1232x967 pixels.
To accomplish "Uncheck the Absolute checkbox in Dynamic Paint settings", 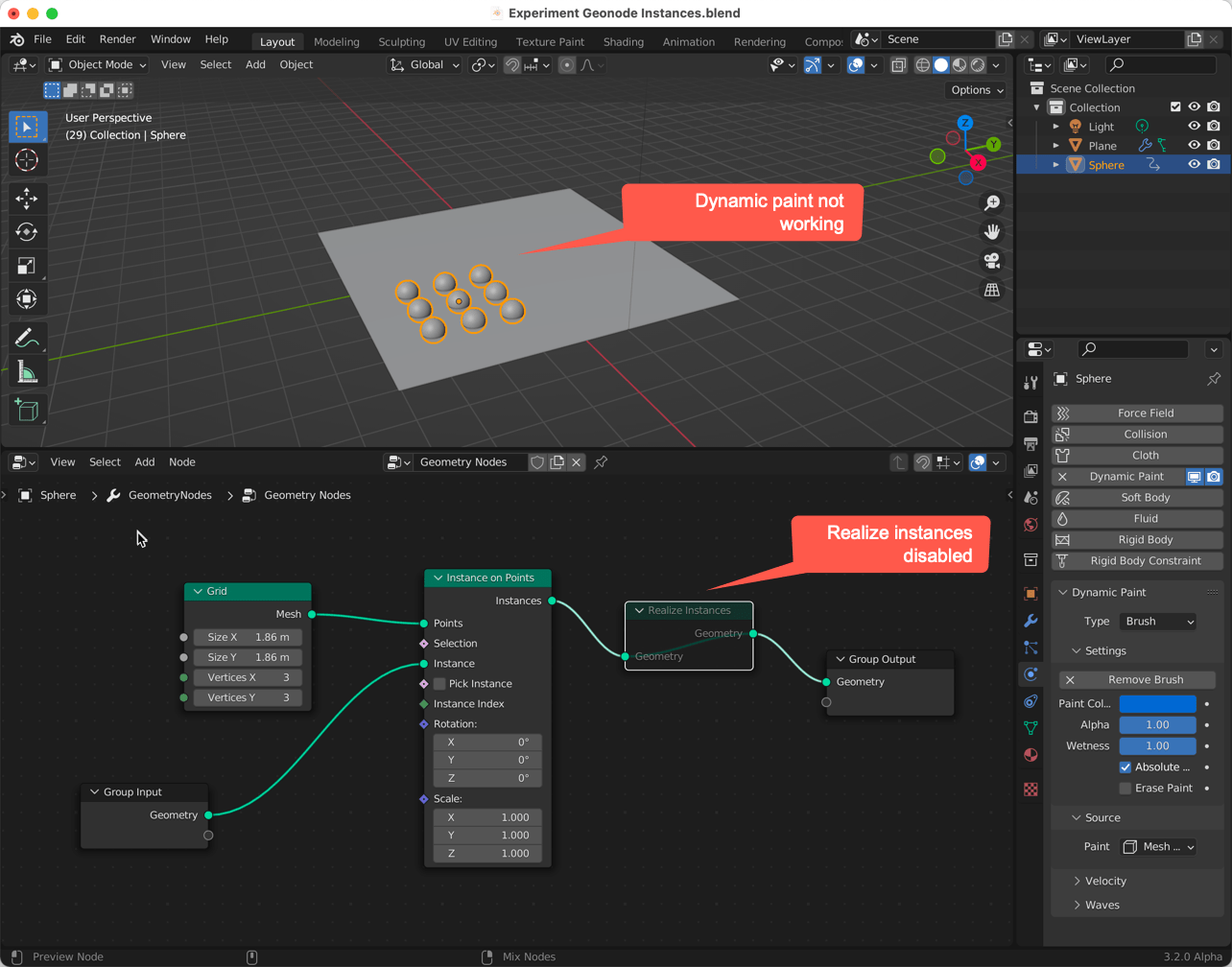I will coord(1125,765).
